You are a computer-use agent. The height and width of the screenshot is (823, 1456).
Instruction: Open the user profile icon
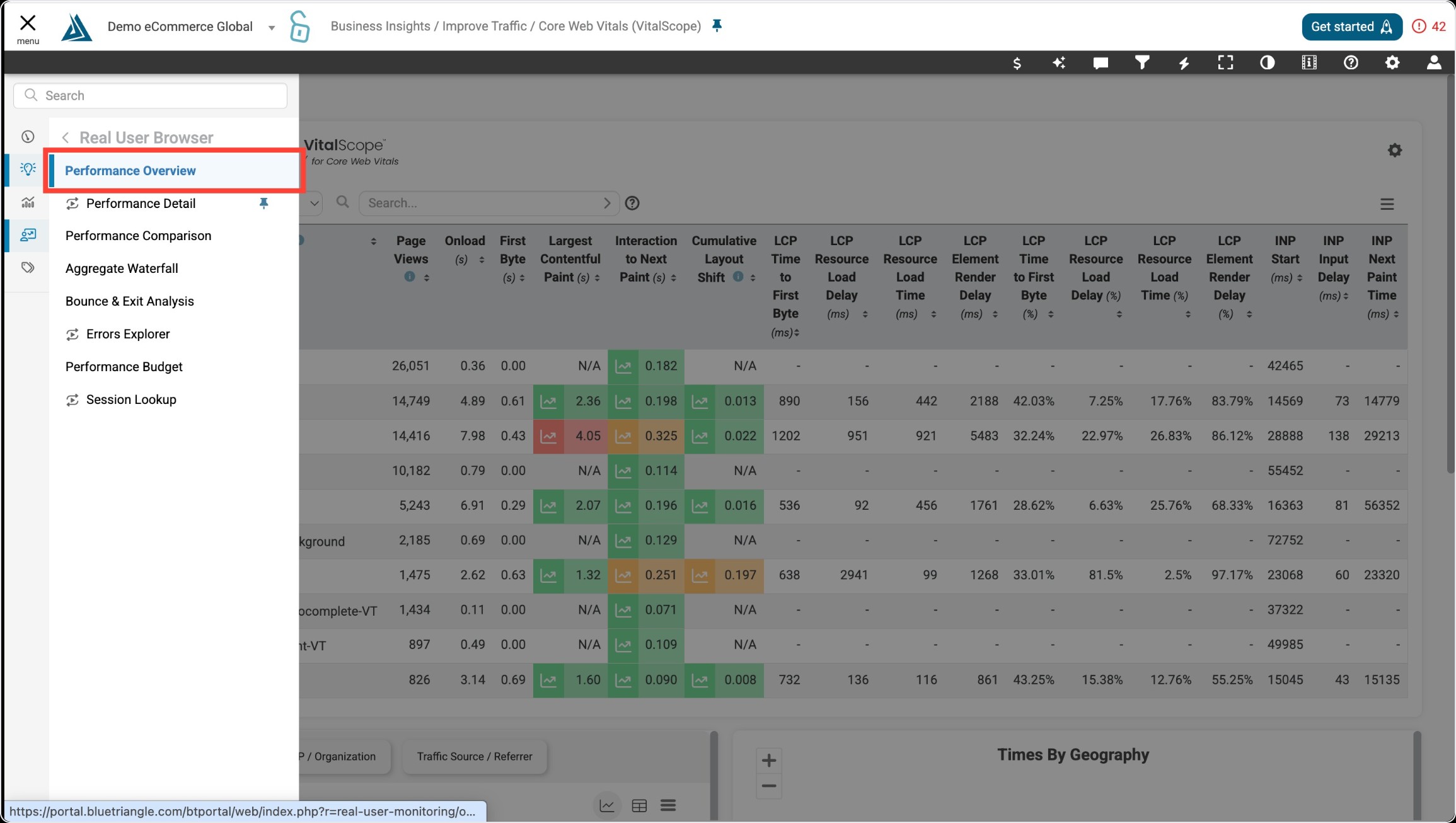1434,62
